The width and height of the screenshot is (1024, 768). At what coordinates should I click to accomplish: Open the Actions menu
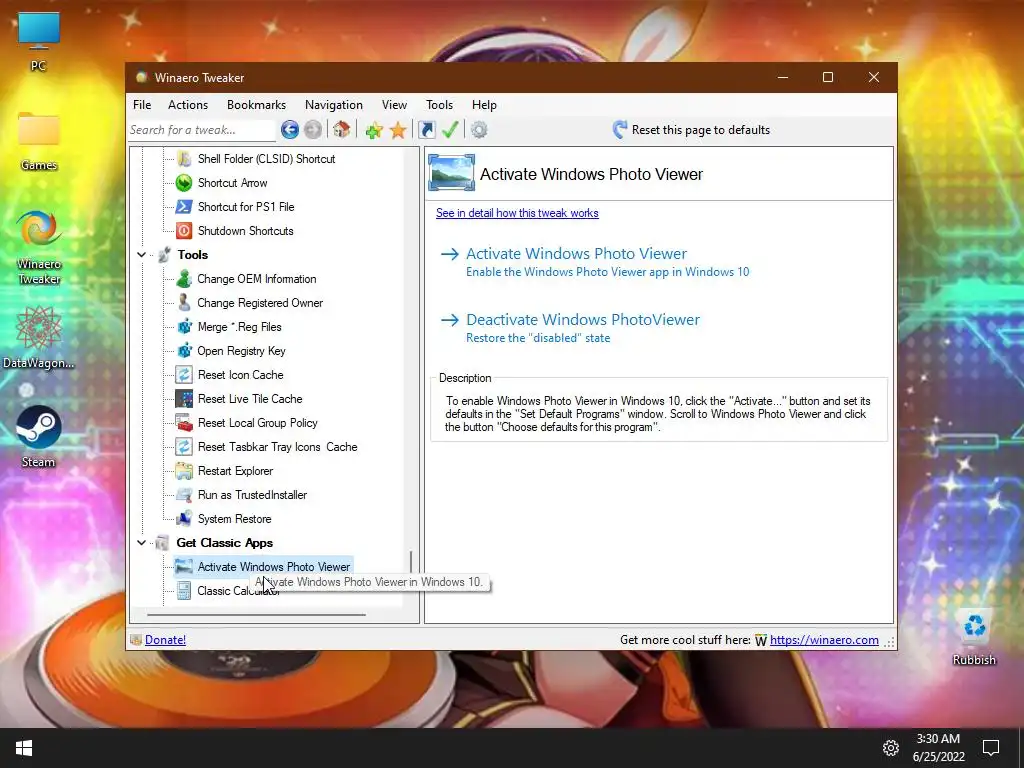(188, 105)
